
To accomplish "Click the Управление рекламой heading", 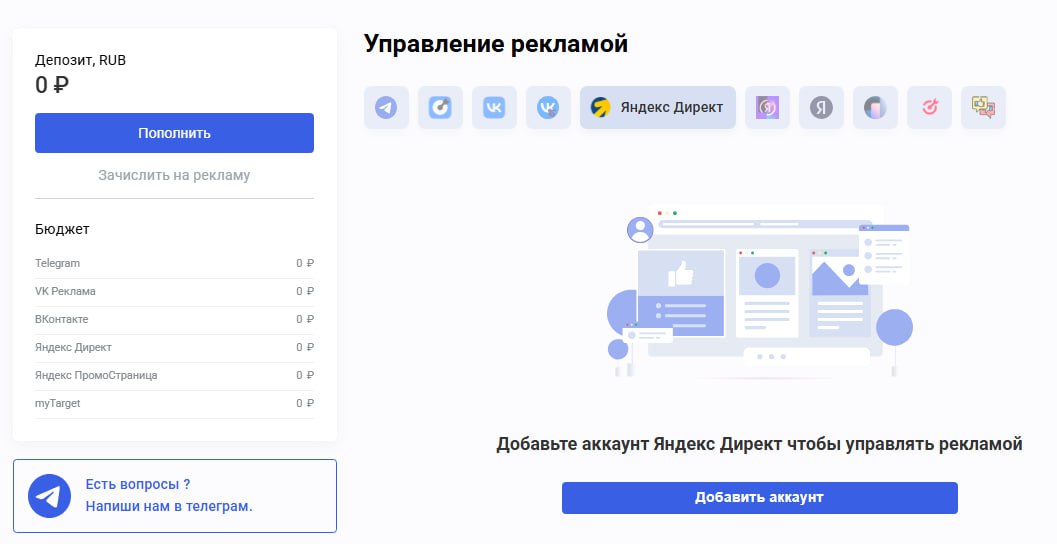I will pos(496,44).
